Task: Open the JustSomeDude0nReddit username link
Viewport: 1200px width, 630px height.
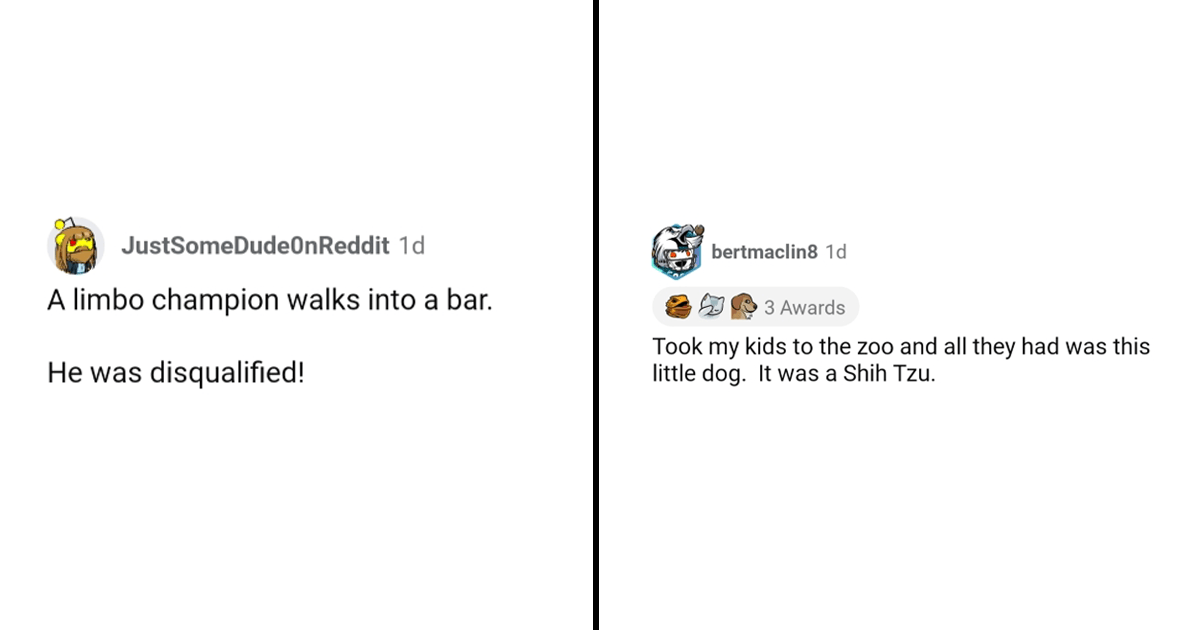Action: (254, 245)
